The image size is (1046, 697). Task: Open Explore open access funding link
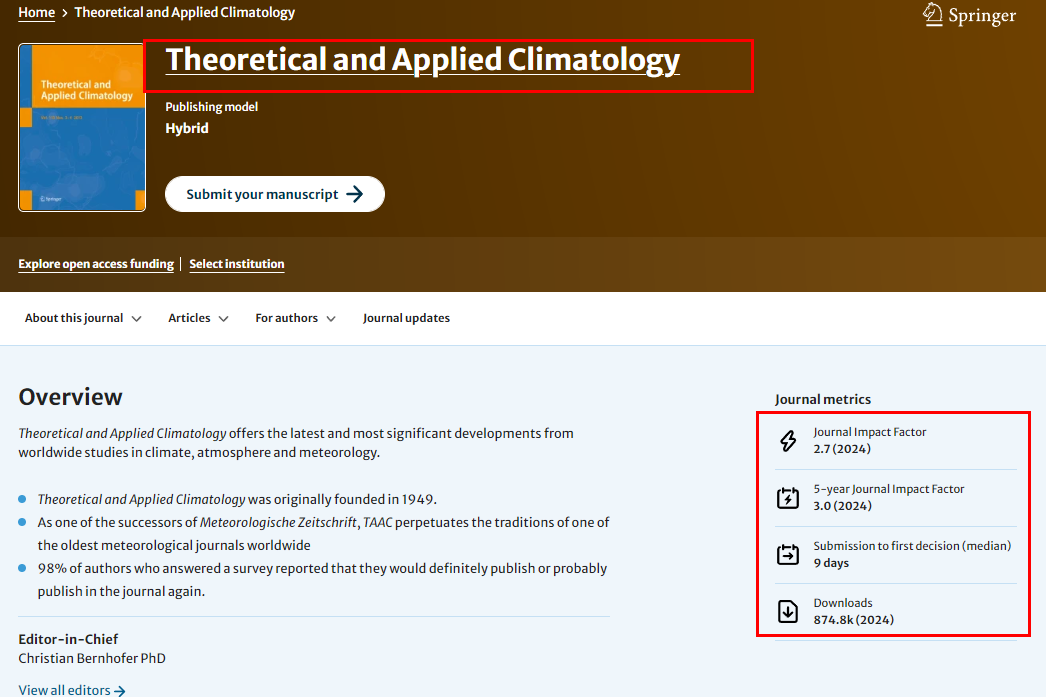96,264
